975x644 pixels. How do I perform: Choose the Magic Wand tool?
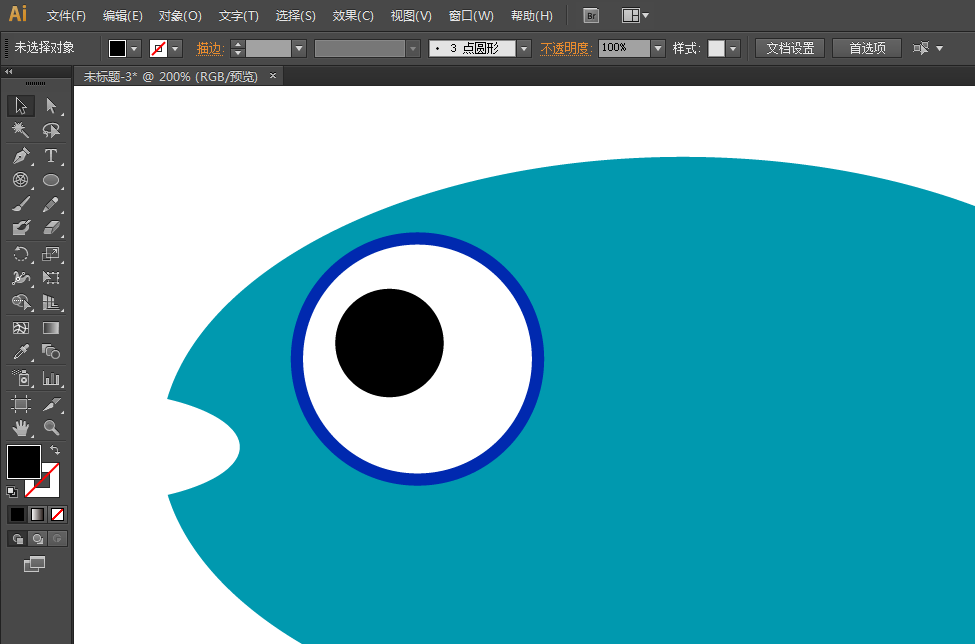coord(20,131)
